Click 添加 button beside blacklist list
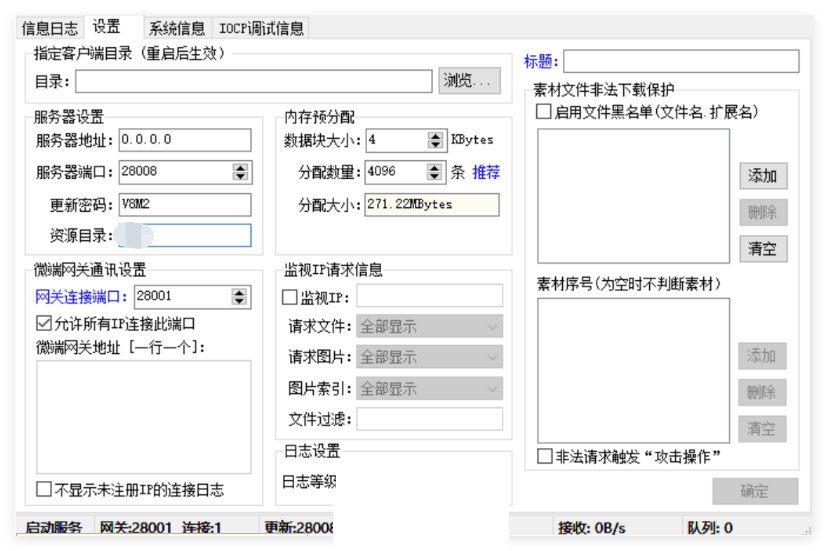 coord(763,176)
